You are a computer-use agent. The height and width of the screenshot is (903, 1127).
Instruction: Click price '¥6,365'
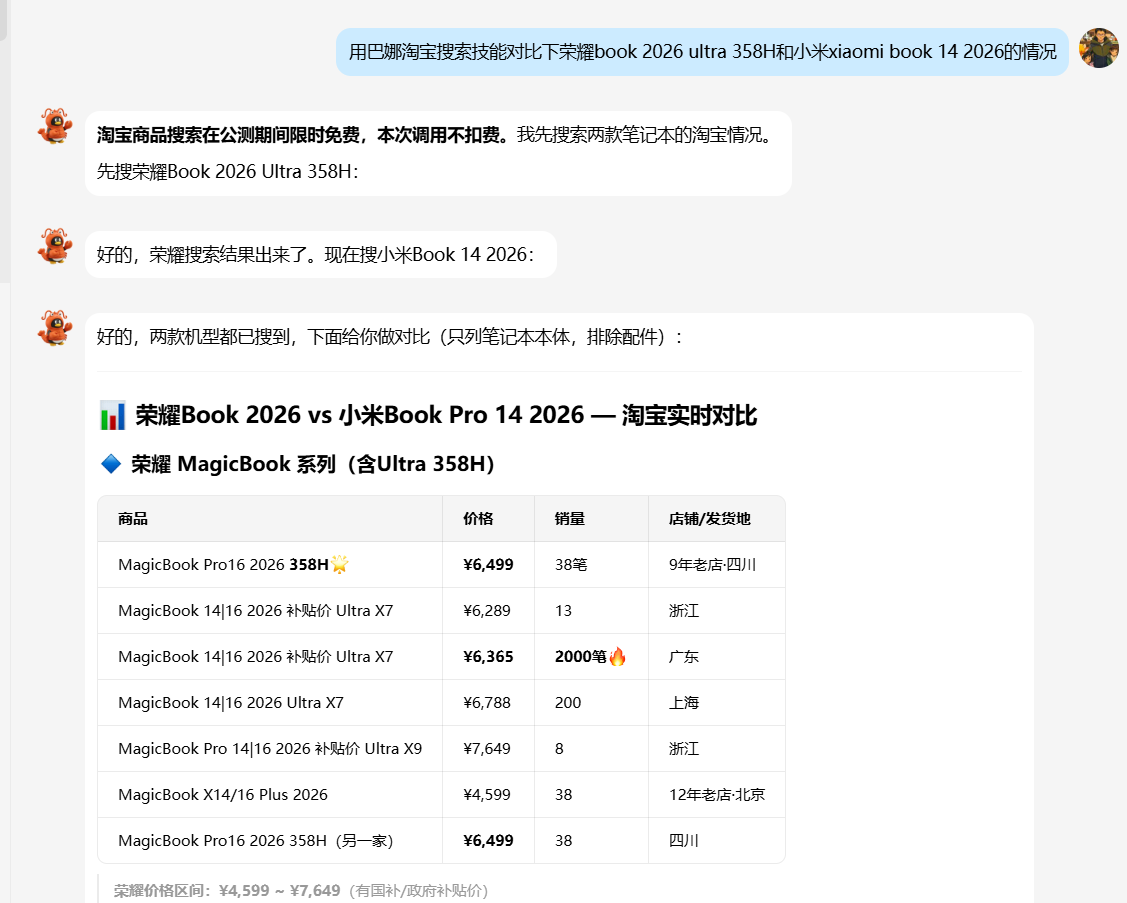point(488,656)
